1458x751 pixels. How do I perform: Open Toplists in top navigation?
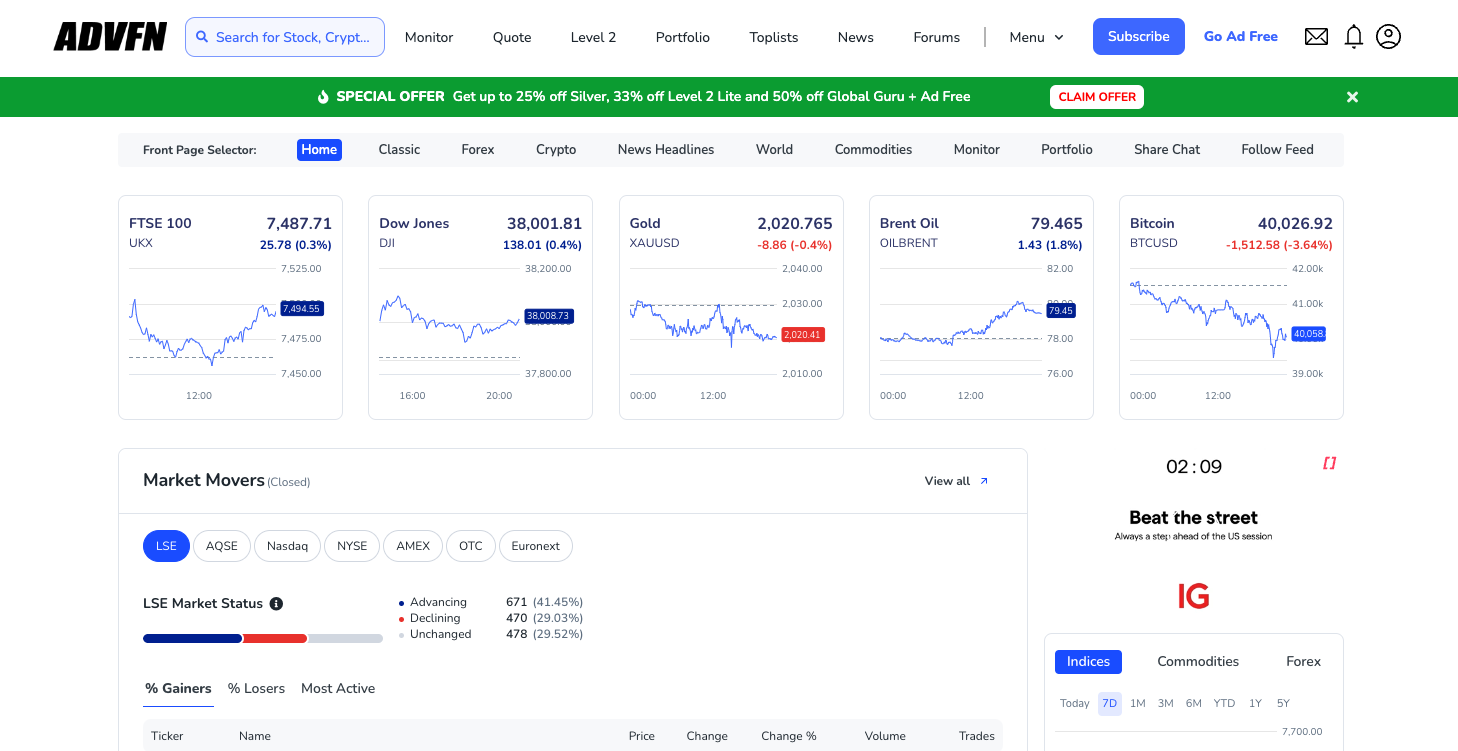774,37
